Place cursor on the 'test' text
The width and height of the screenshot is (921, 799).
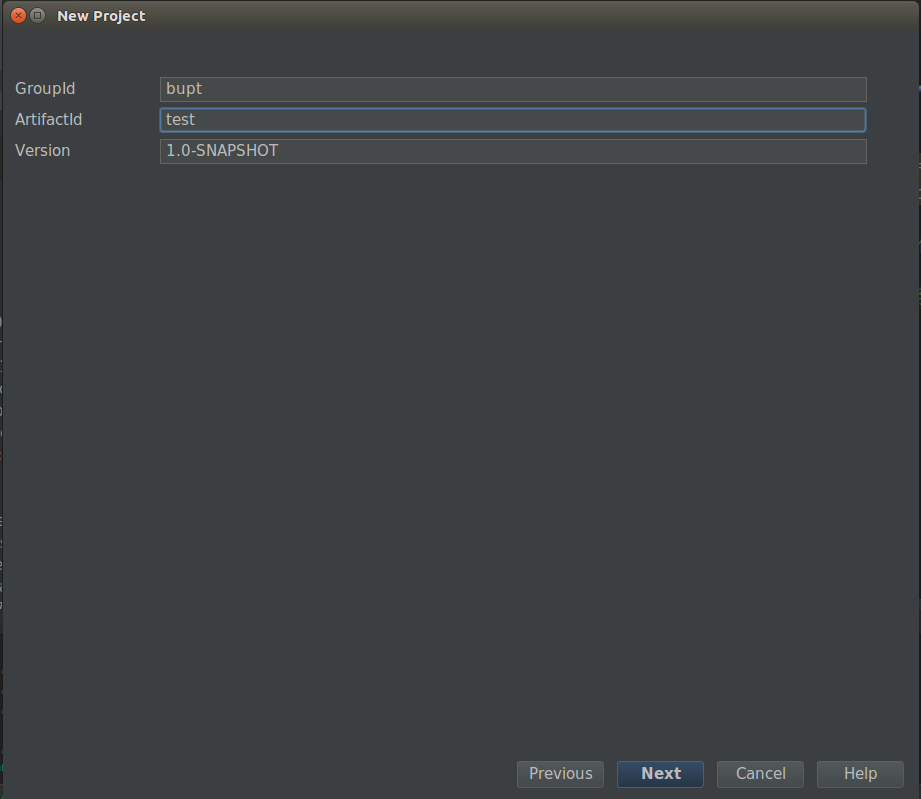[181, 120]
